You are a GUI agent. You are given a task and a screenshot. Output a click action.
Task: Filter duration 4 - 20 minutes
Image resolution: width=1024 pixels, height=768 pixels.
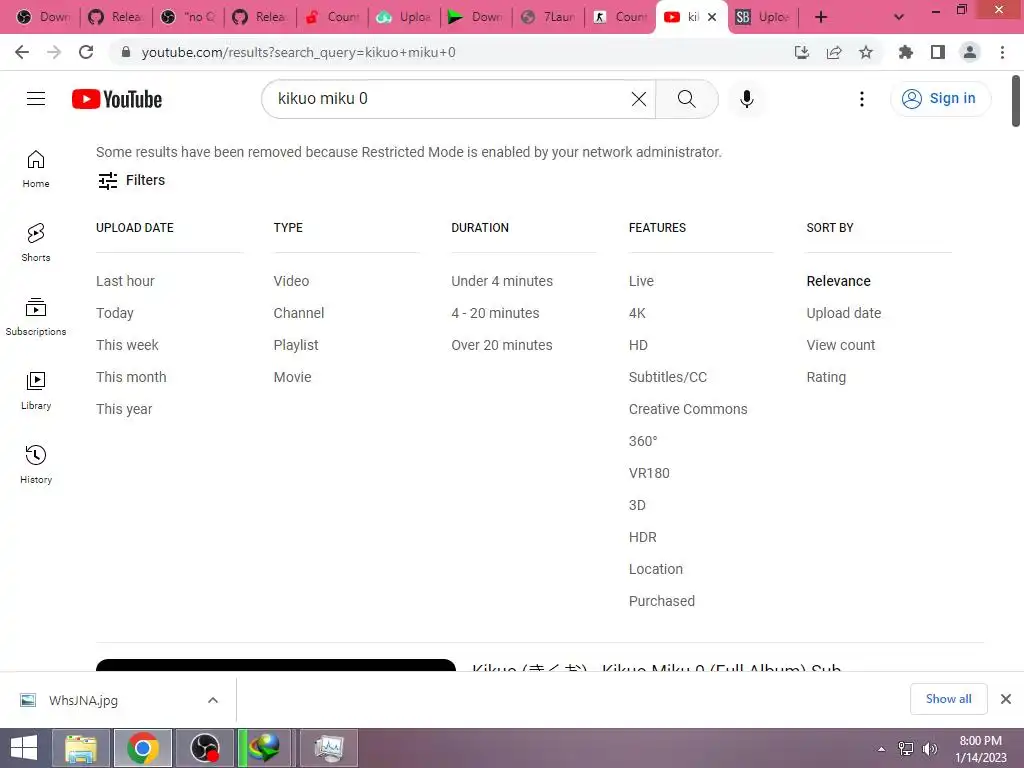(x=495, y=313)
